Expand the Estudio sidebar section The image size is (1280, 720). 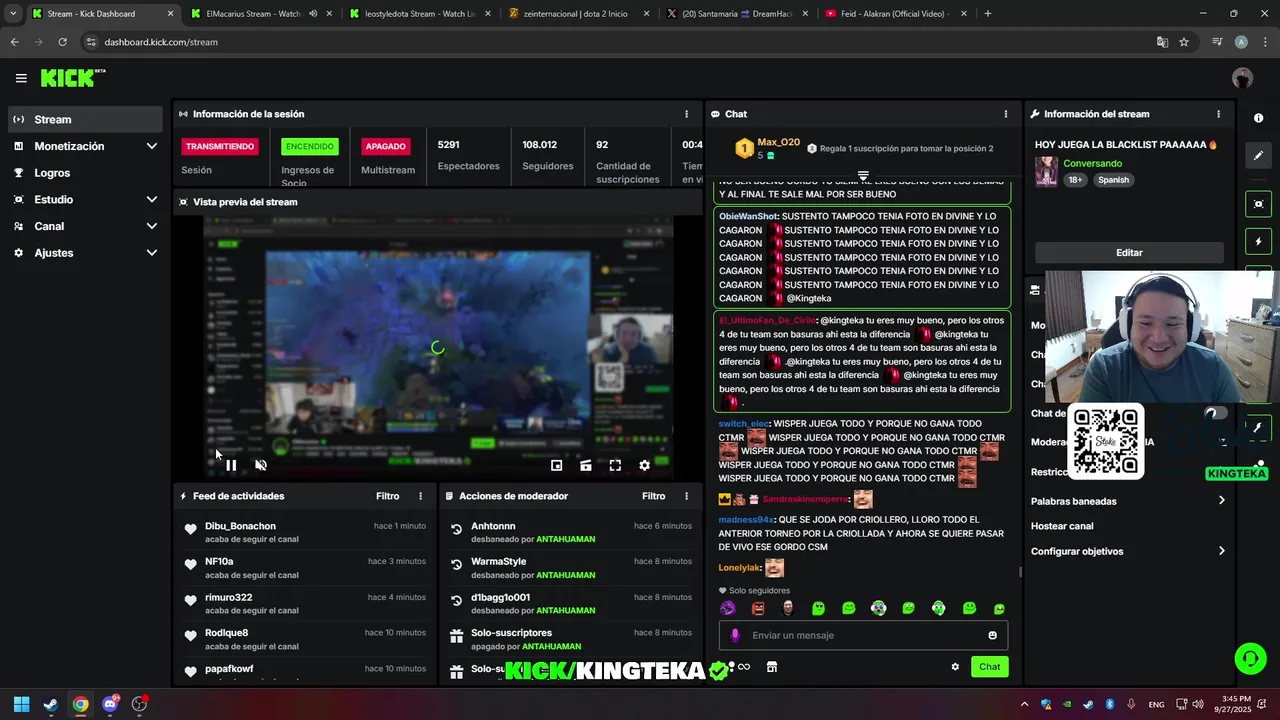pos(84,199)
